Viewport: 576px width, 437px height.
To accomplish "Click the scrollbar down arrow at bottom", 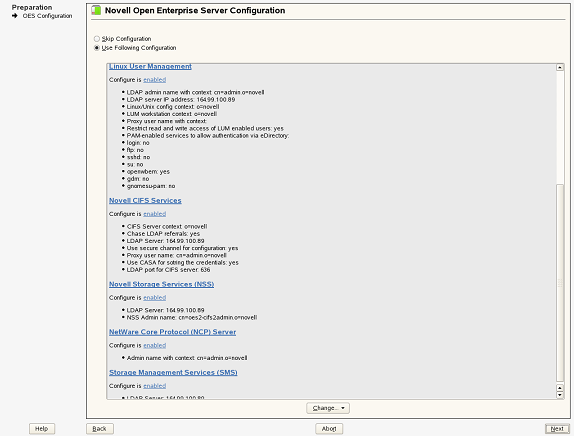I will (x=560, y=395).
